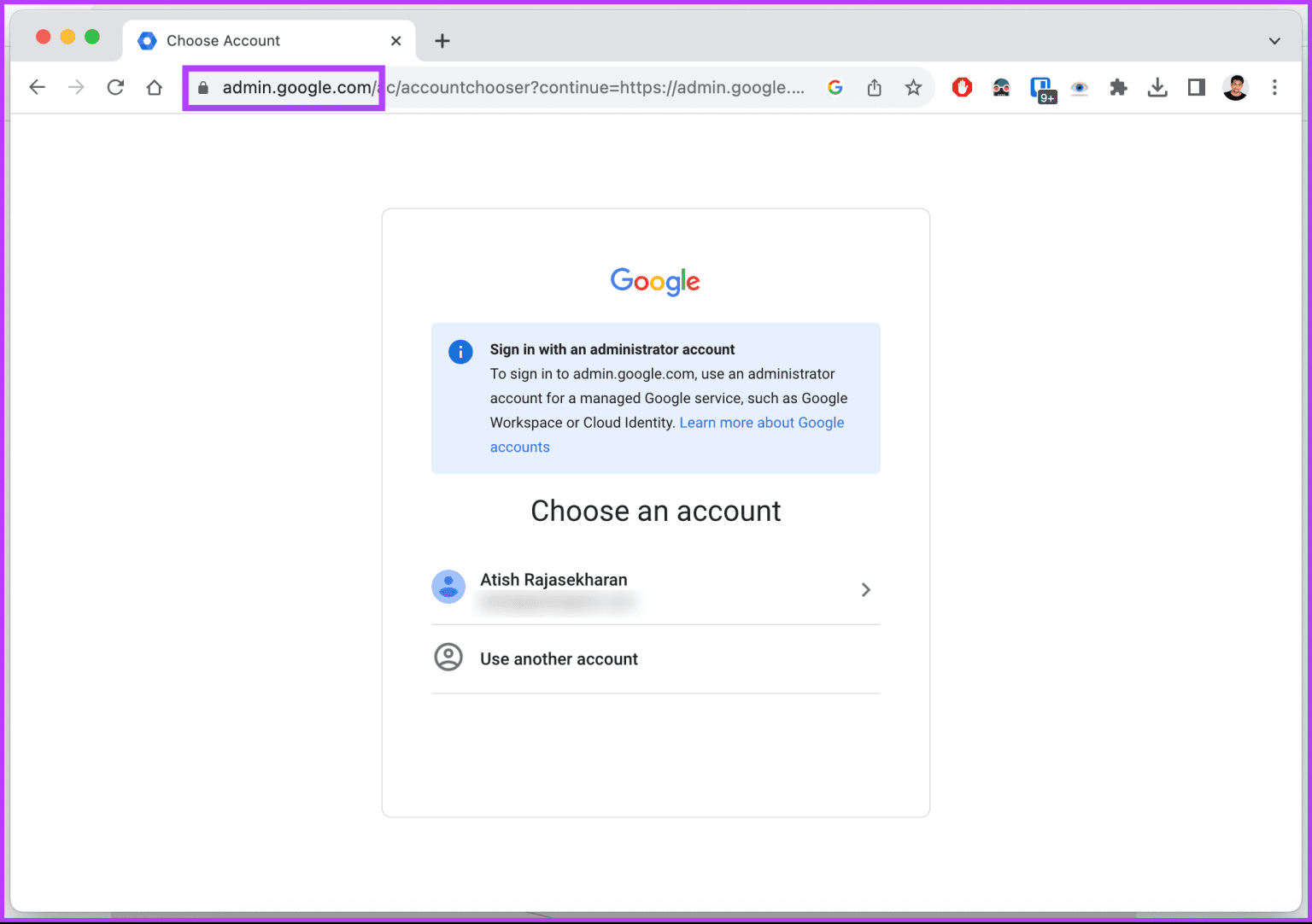Open the Downloads icon
The height and width of the screenshot is (924, 1312).
coord(1157,87)
